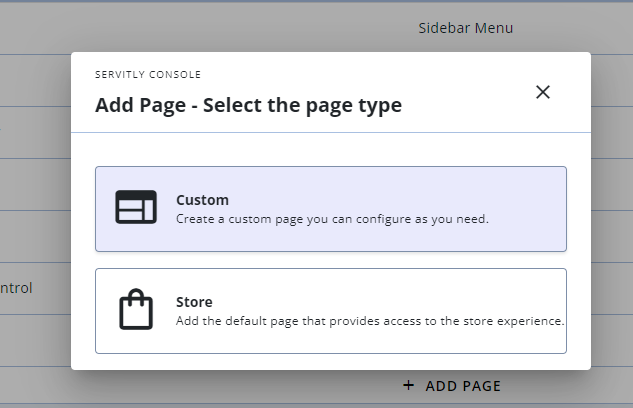Click the "Custom" heading text

point(202,200)
